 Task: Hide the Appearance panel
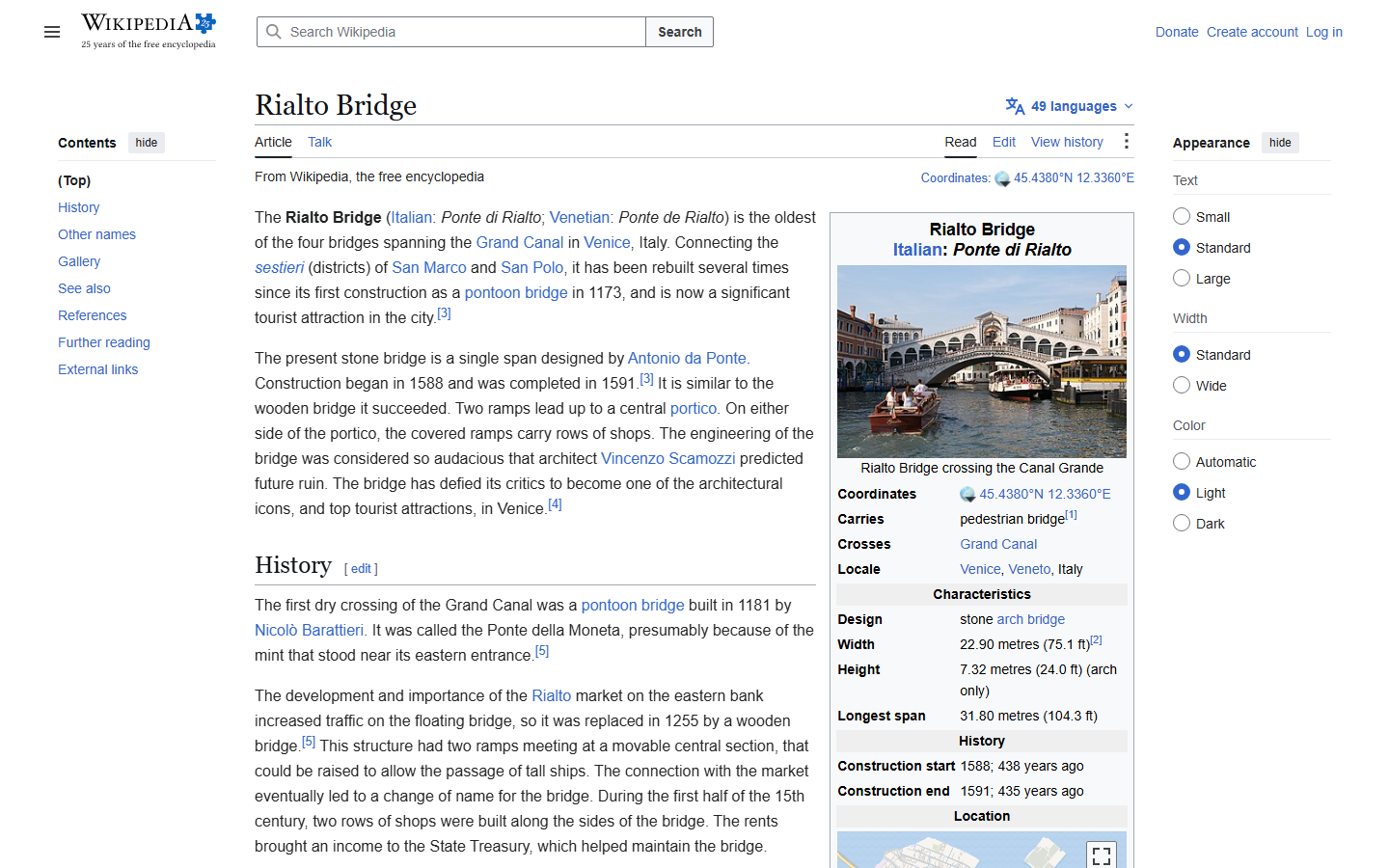coord(1280,143)
